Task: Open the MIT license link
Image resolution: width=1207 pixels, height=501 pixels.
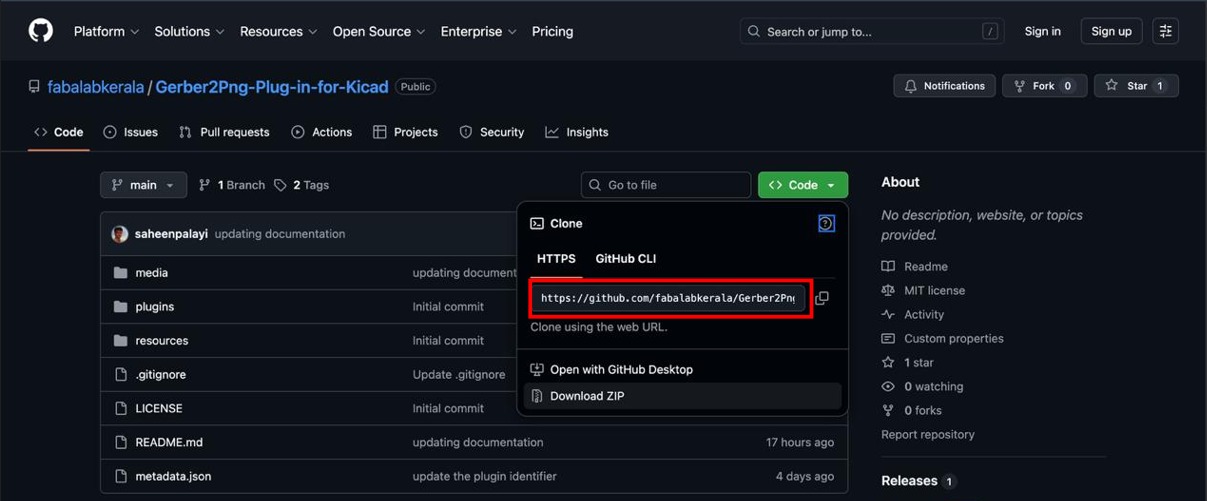Action: point(934,291)
